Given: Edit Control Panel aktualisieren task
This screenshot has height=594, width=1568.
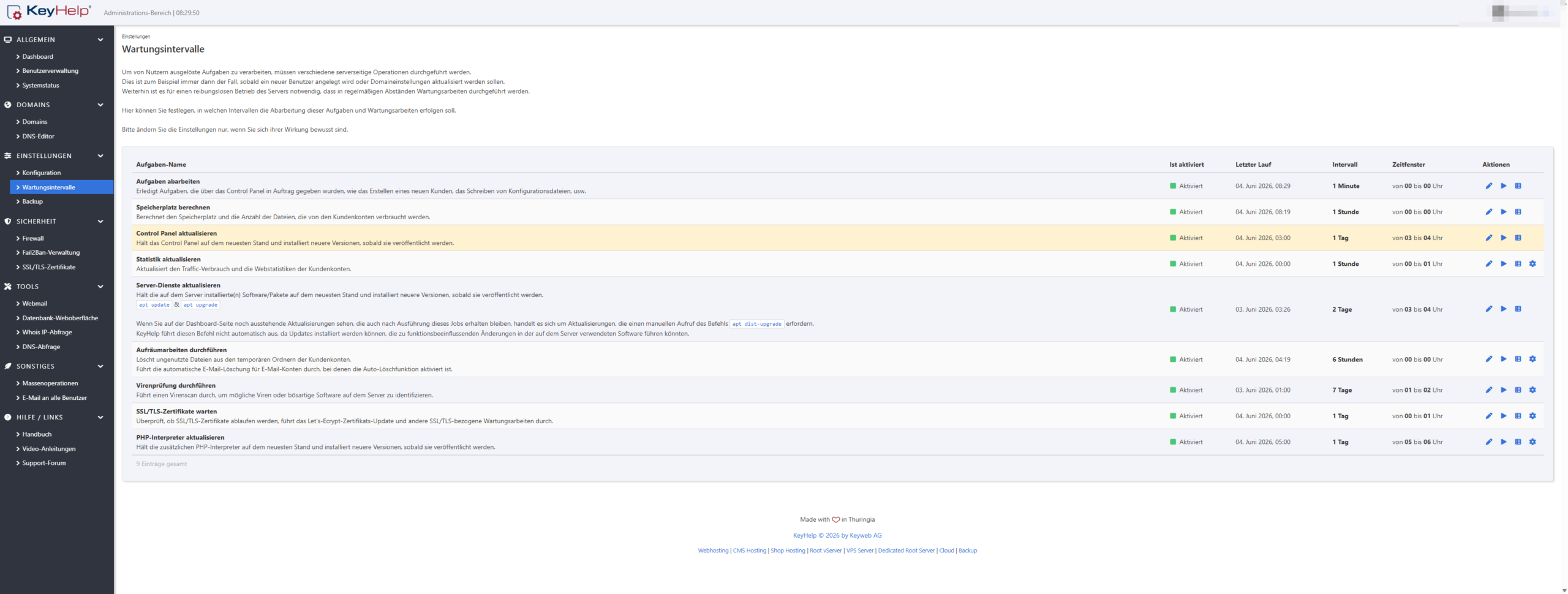Looking at the screenshot, I should tap(1489, 238).
